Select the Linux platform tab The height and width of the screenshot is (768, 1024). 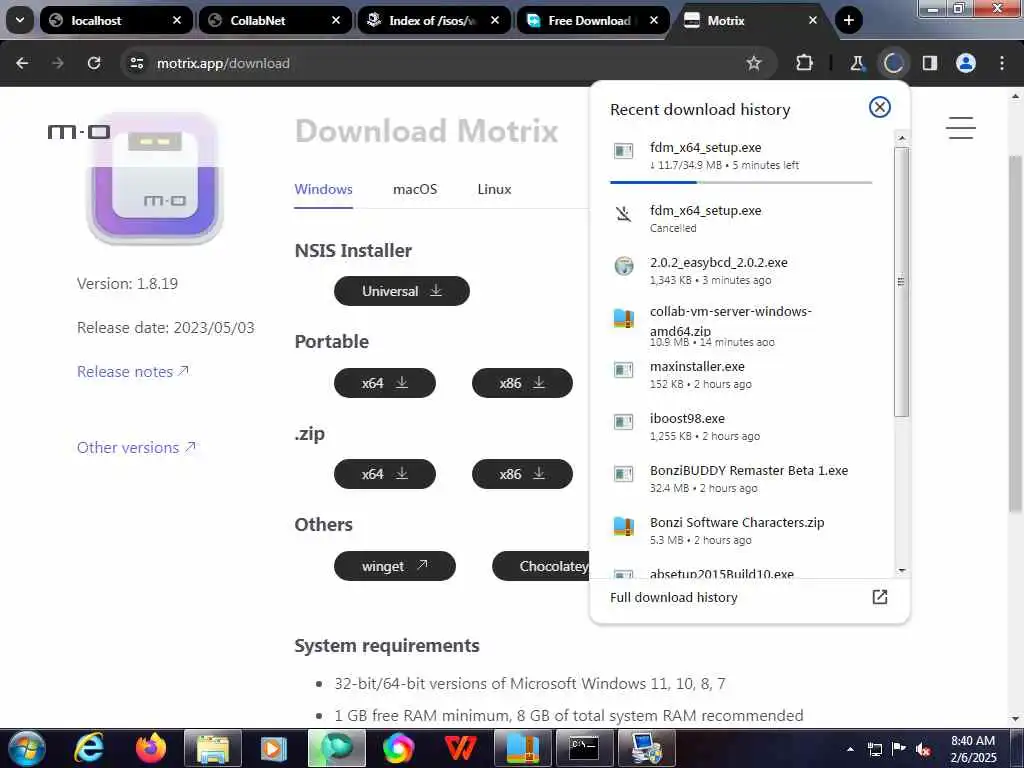tap(494, 189)
